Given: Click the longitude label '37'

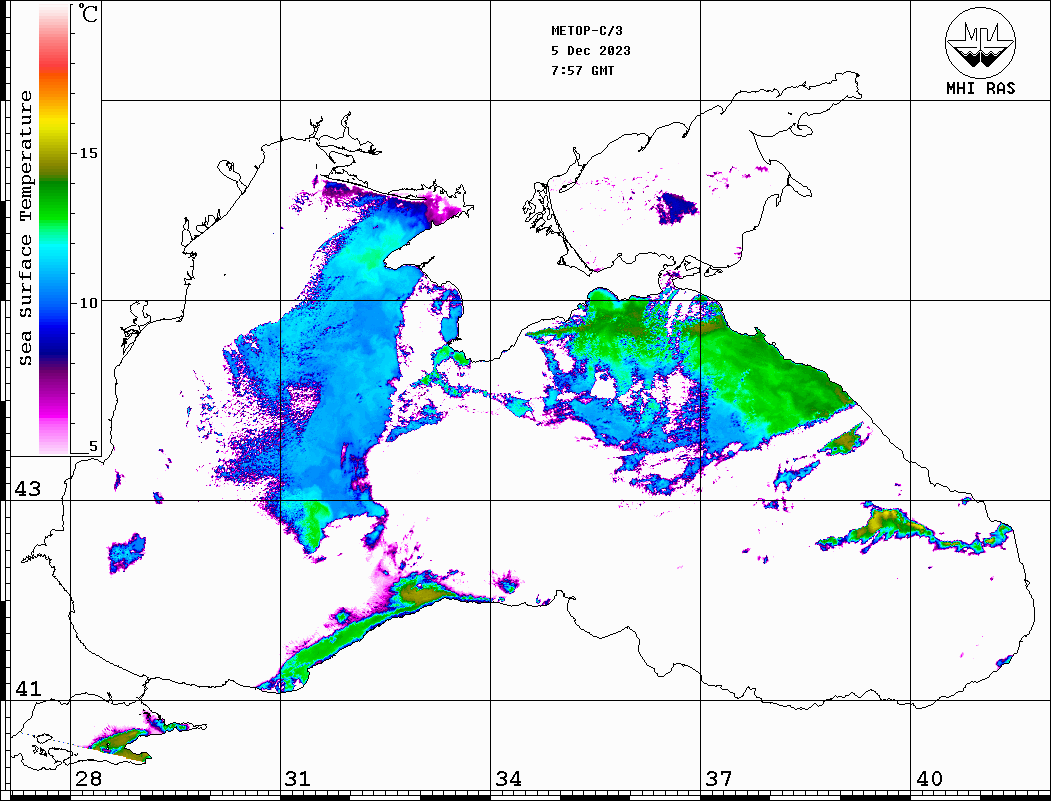Looking at the screenshot, I should [719, 778].
